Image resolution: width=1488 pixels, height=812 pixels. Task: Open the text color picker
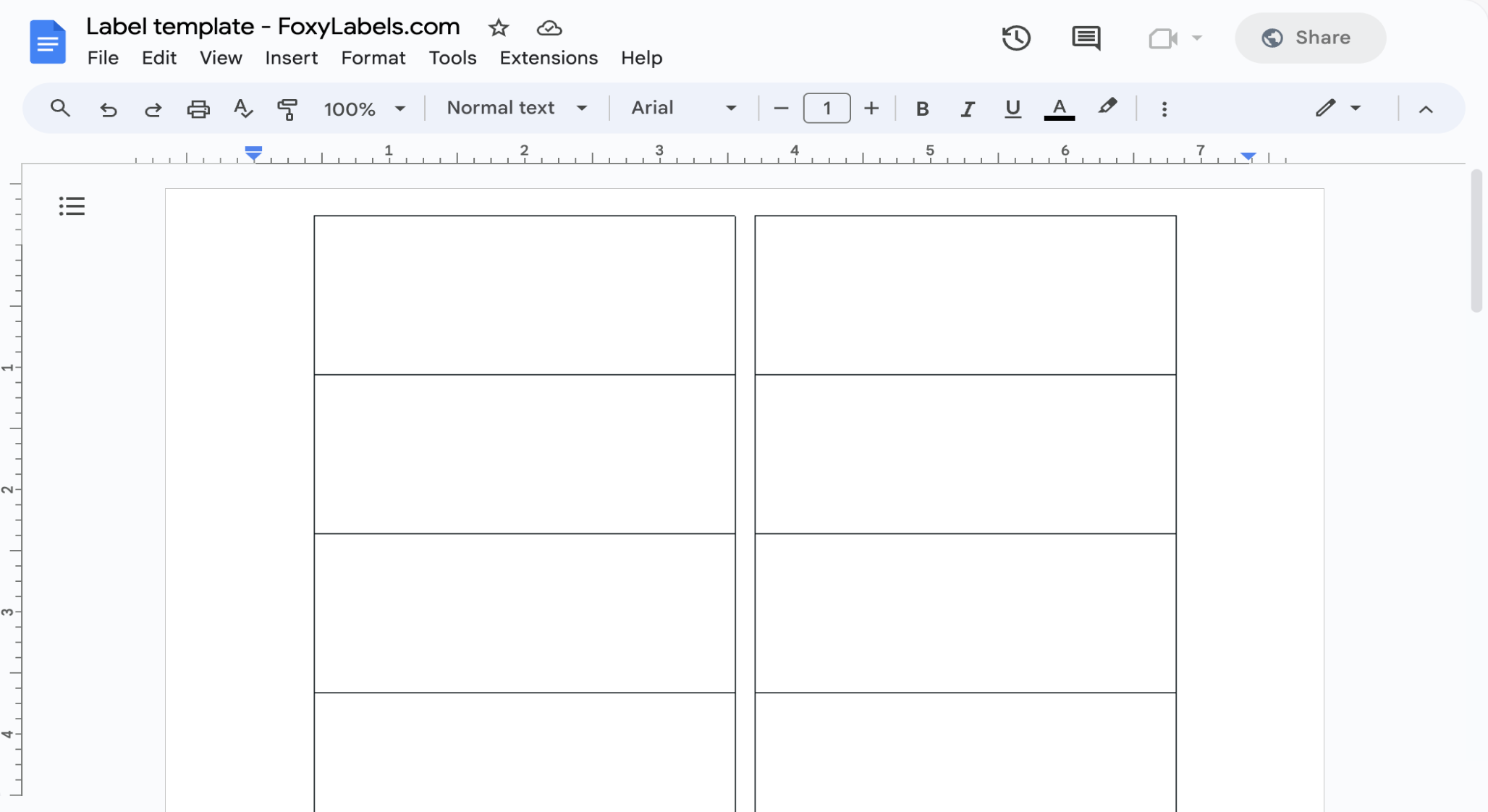1058,109
